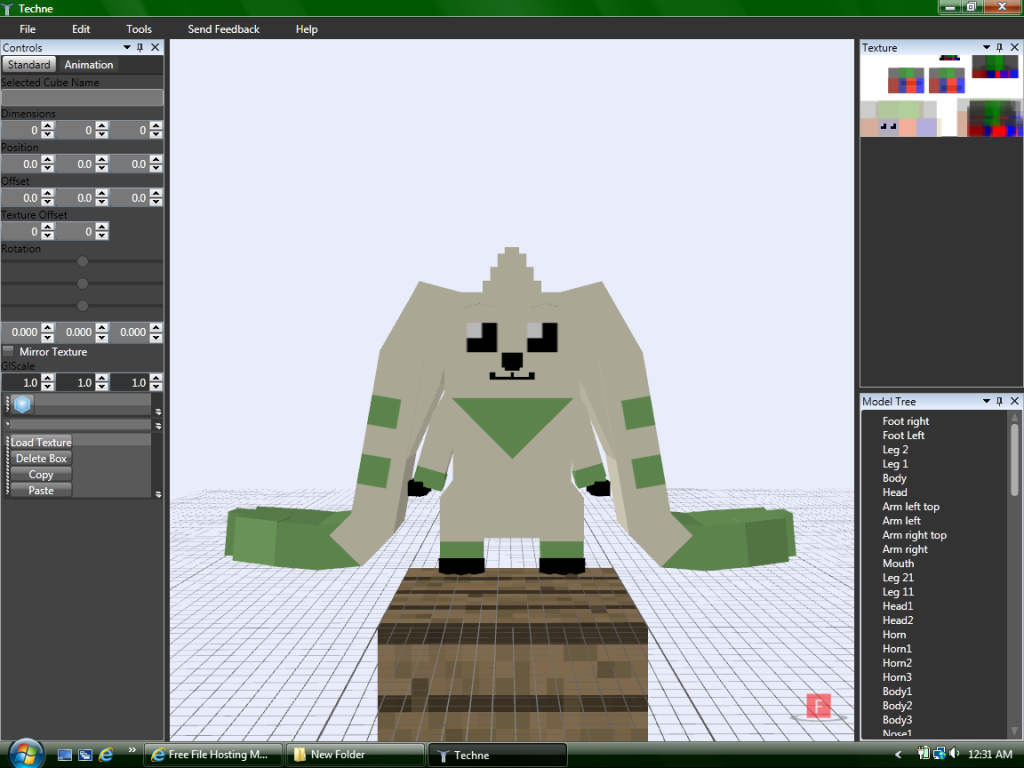Click the volume icon in system tray
The height and width of the screenshot is (768, 1024).
(x=954, y=754)
